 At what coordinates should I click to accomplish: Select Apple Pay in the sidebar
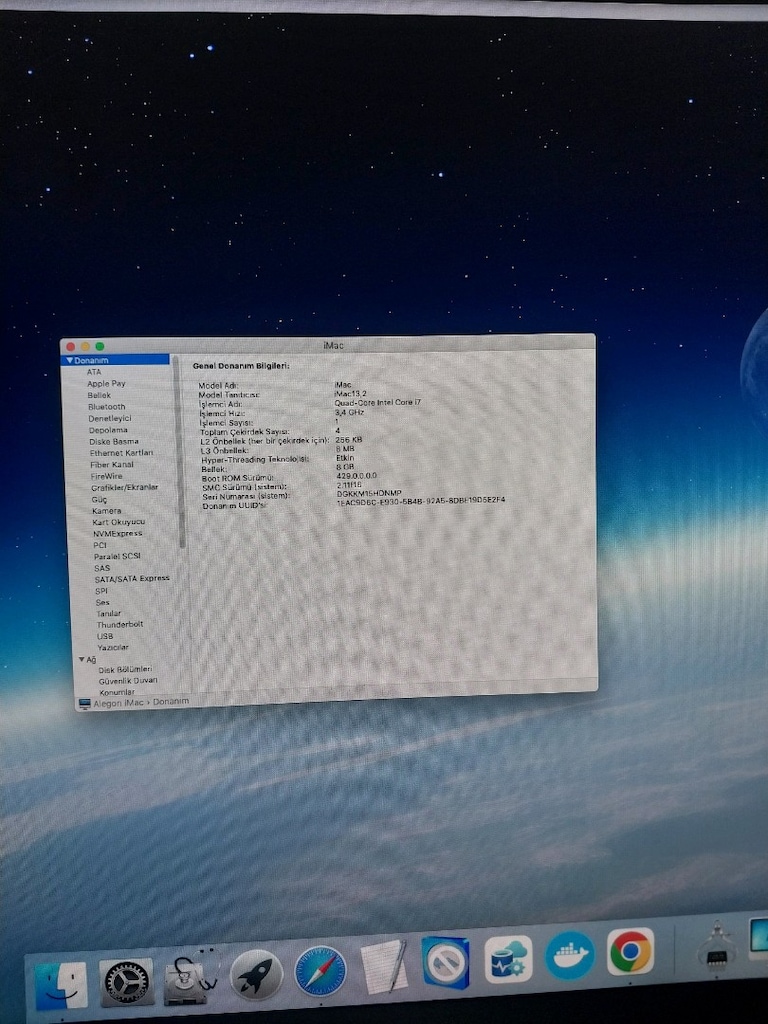[x=106, y=383]
